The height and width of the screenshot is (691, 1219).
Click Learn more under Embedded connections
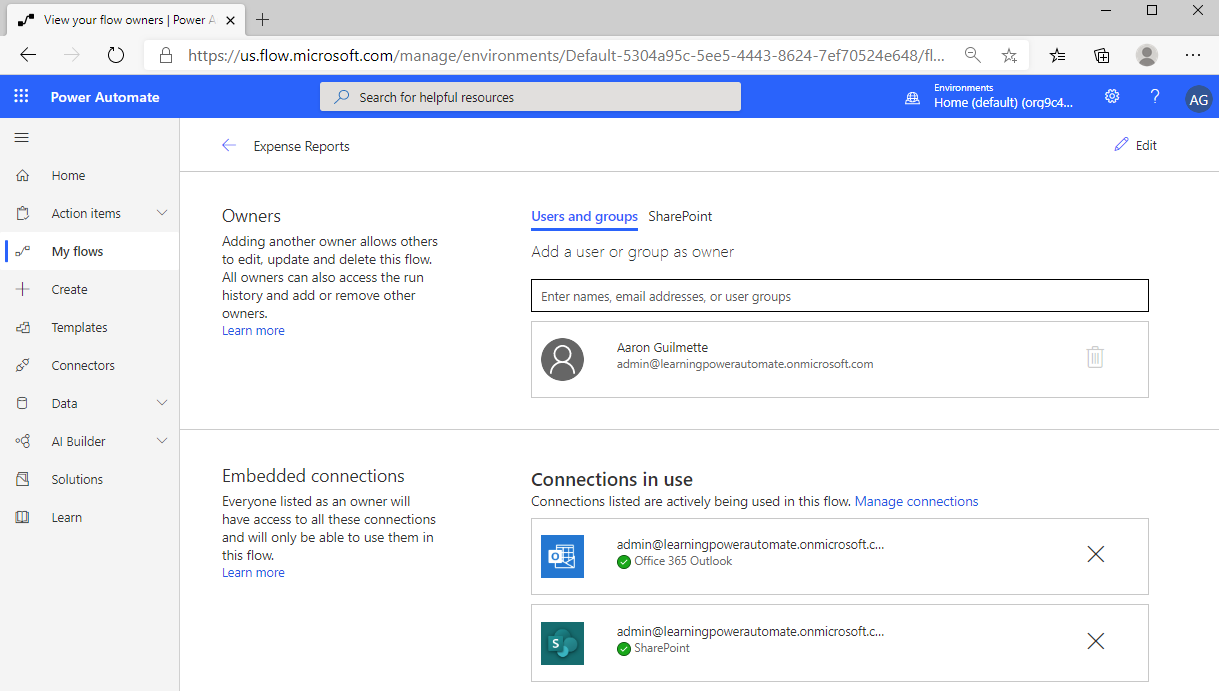pyautogui.click(x=253, y=573)
